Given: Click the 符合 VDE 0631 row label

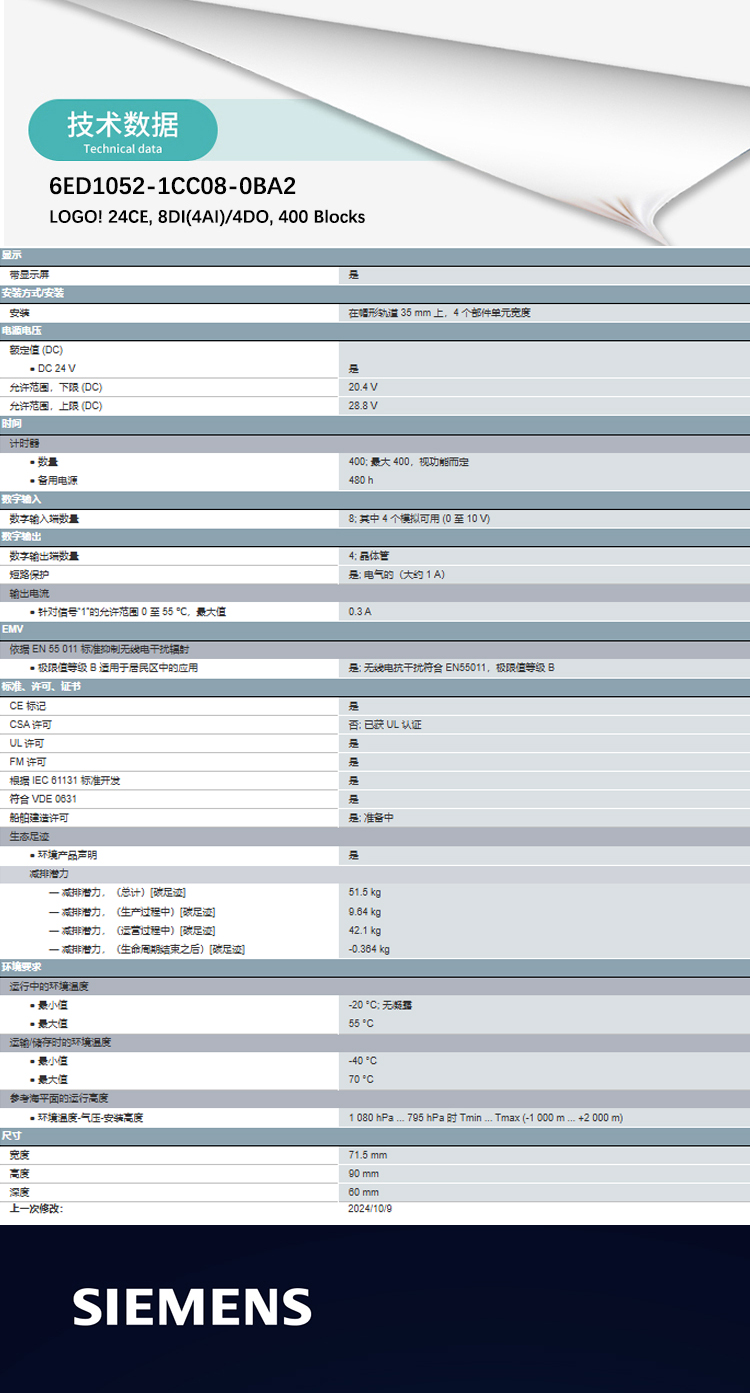Looking at the screenshot, I should (x=43, y=799).
